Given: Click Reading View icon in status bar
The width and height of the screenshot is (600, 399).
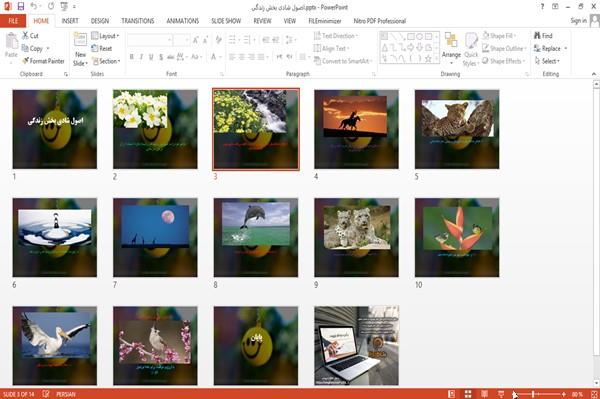Looking at the screenshot, I should [x=484, y=394].
